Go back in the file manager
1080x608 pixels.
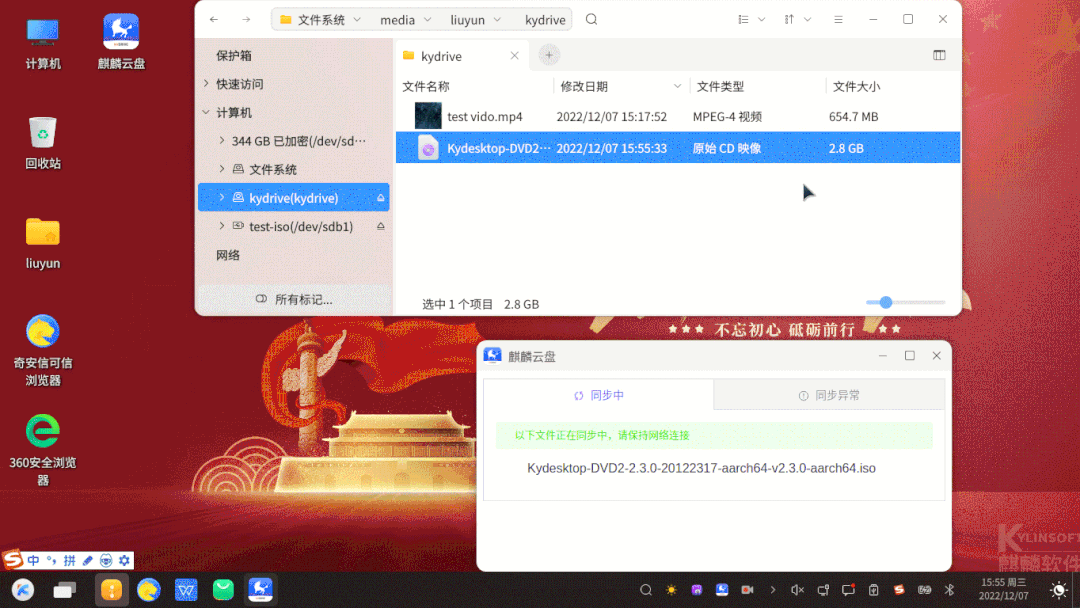[x=214, y=19]
